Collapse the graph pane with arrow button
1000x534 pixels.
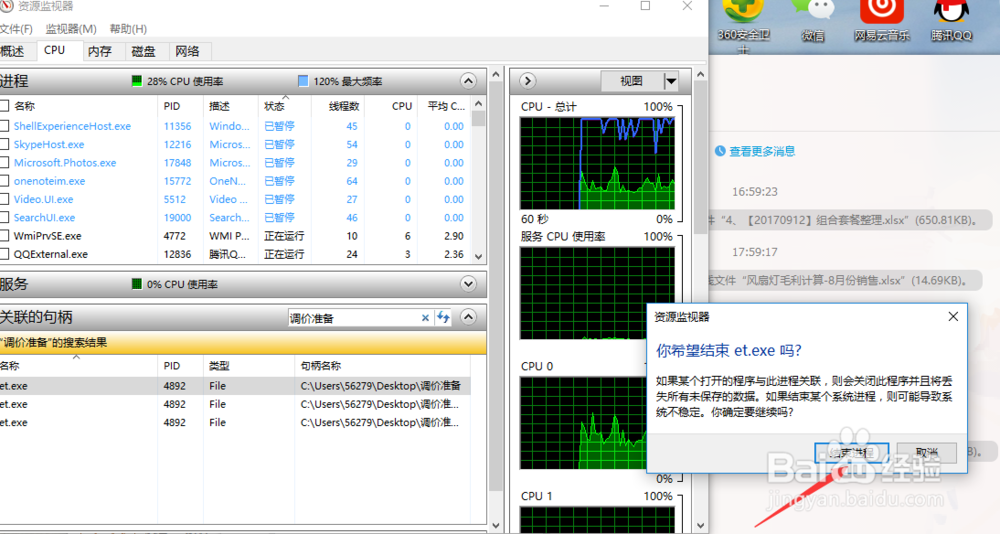click(x=527, y=81)
